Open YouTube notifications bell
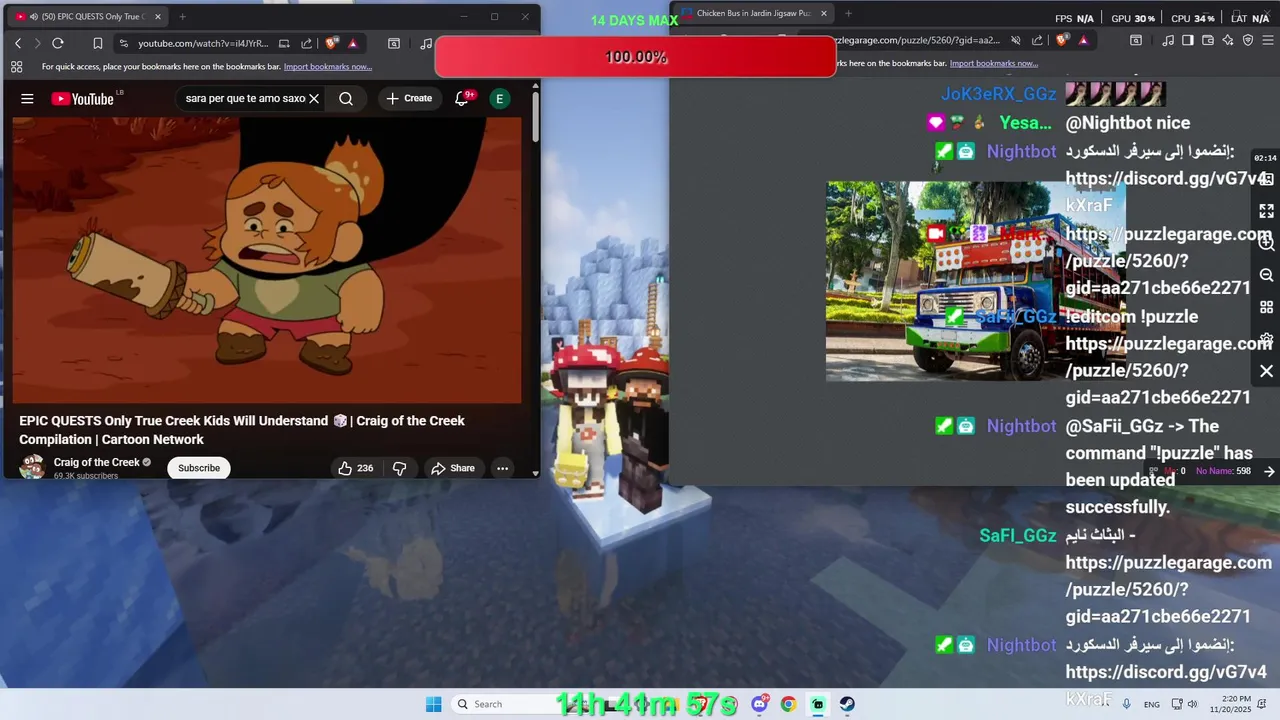The width and height of the screenshot is (1280, 720). [462, 98]
